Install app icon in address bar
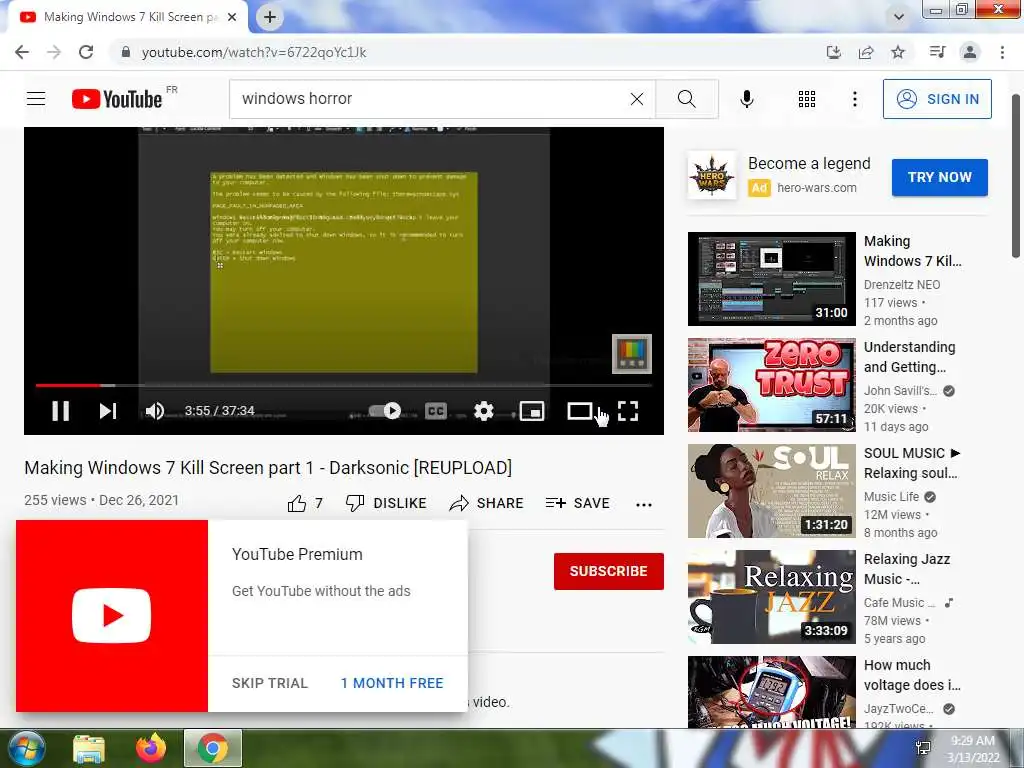Viewport: 1024px width, 768px height. pyautogui.click(x=833, y=52)
